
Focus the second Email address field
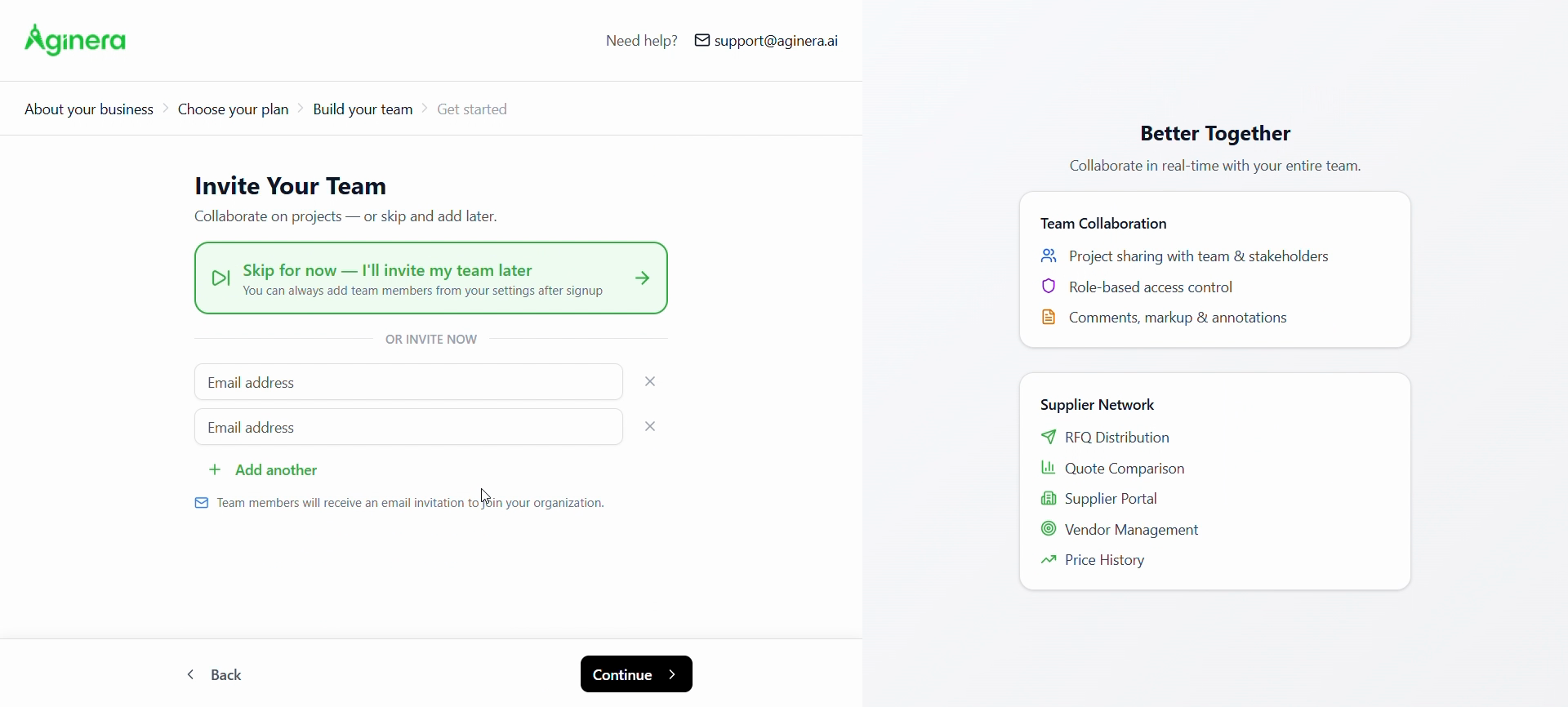pos(408,427)
